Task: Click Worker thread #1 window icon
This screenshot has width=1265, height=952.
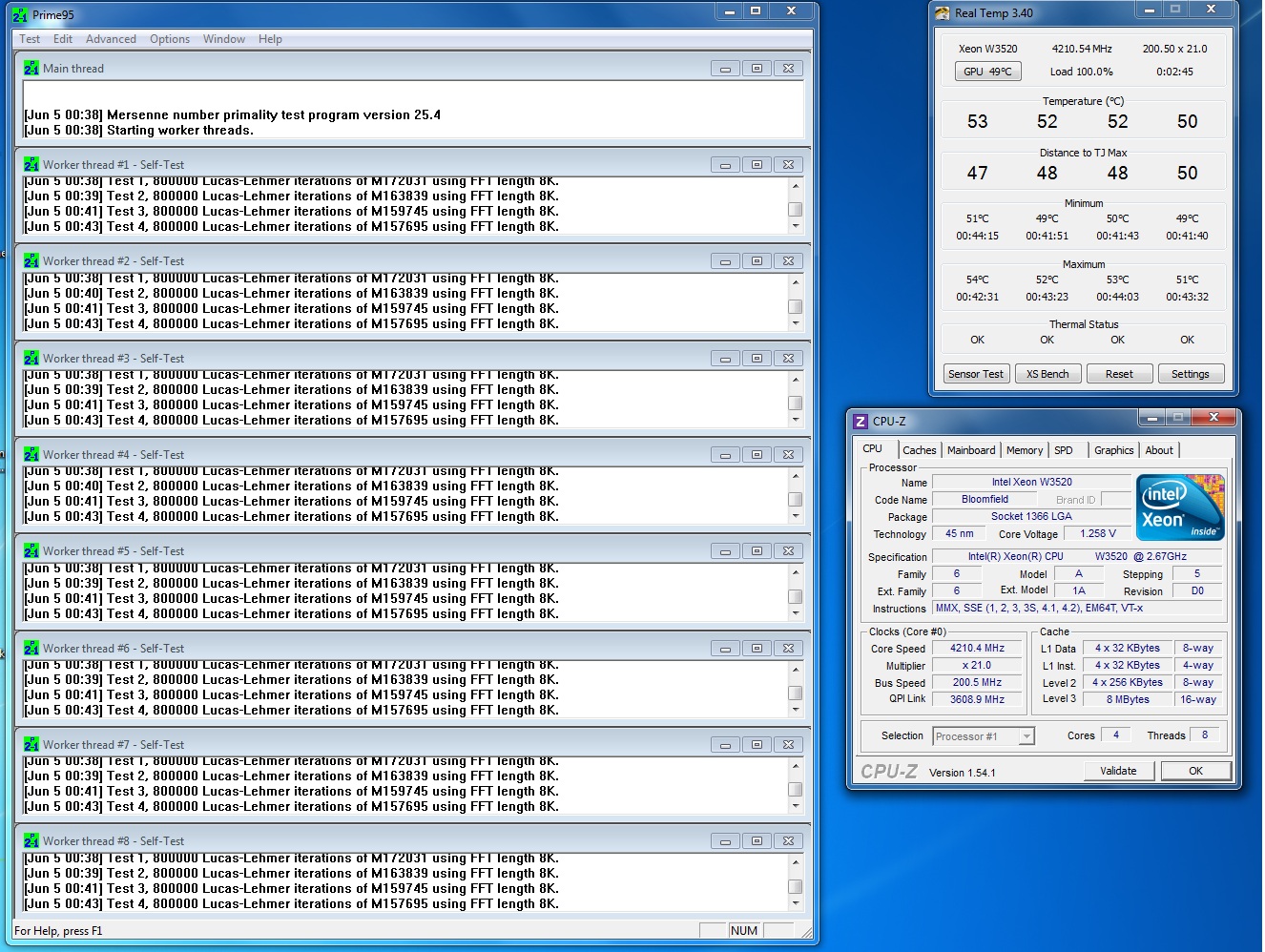Action: 31,164
